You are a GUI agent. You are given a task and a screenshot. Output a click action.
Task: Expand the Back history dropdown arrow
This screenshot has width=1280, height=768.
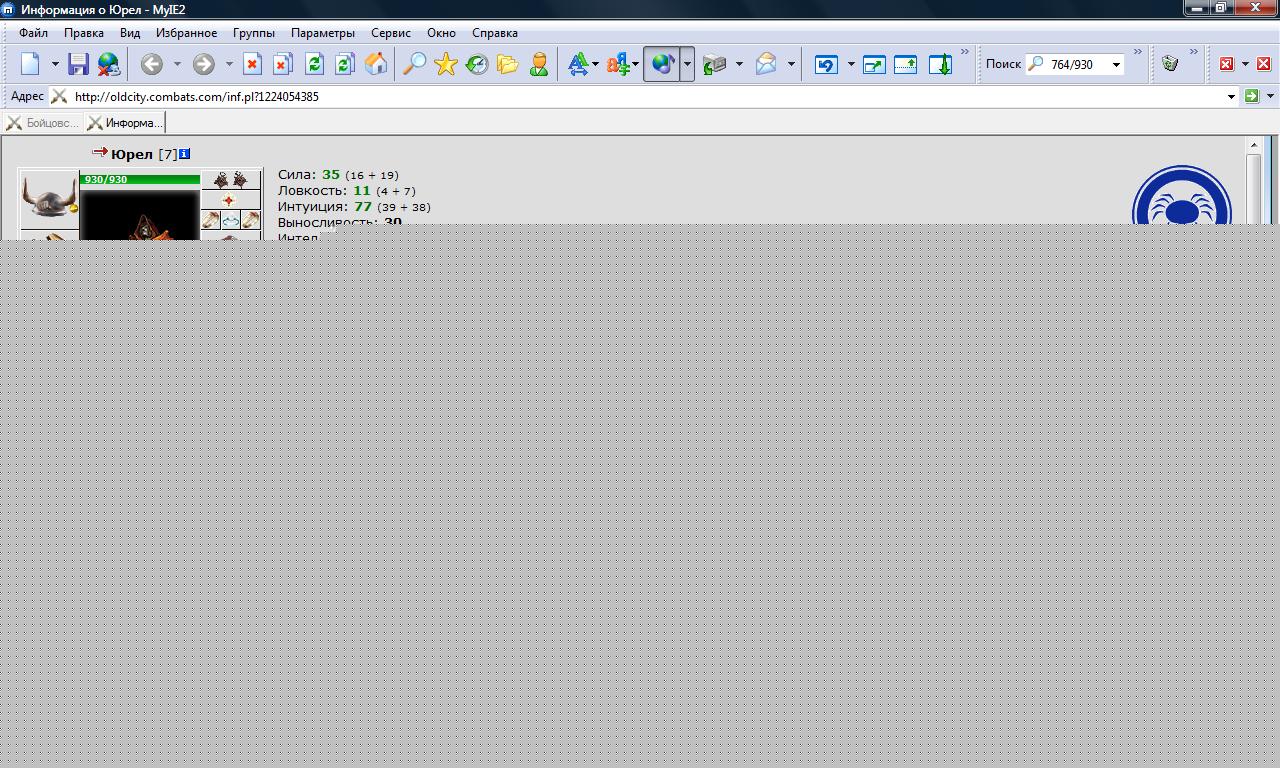pos(177,64)
